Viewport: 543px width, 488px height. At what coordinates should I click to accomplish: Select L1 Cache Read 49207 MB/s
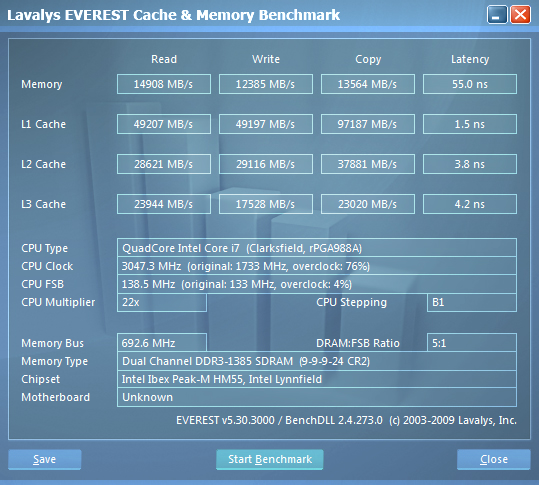[x=164, y=124]
